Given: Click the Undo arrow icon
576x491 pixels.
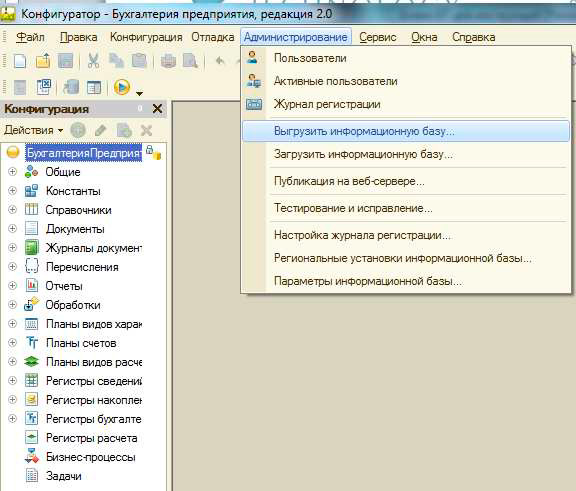Looking at the screenshot, I should click(x=220, y=61).
